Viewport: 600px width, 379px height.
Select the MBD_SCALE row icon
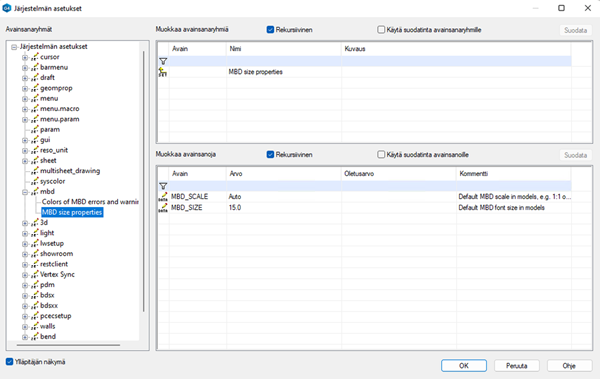tap(163, 197)
